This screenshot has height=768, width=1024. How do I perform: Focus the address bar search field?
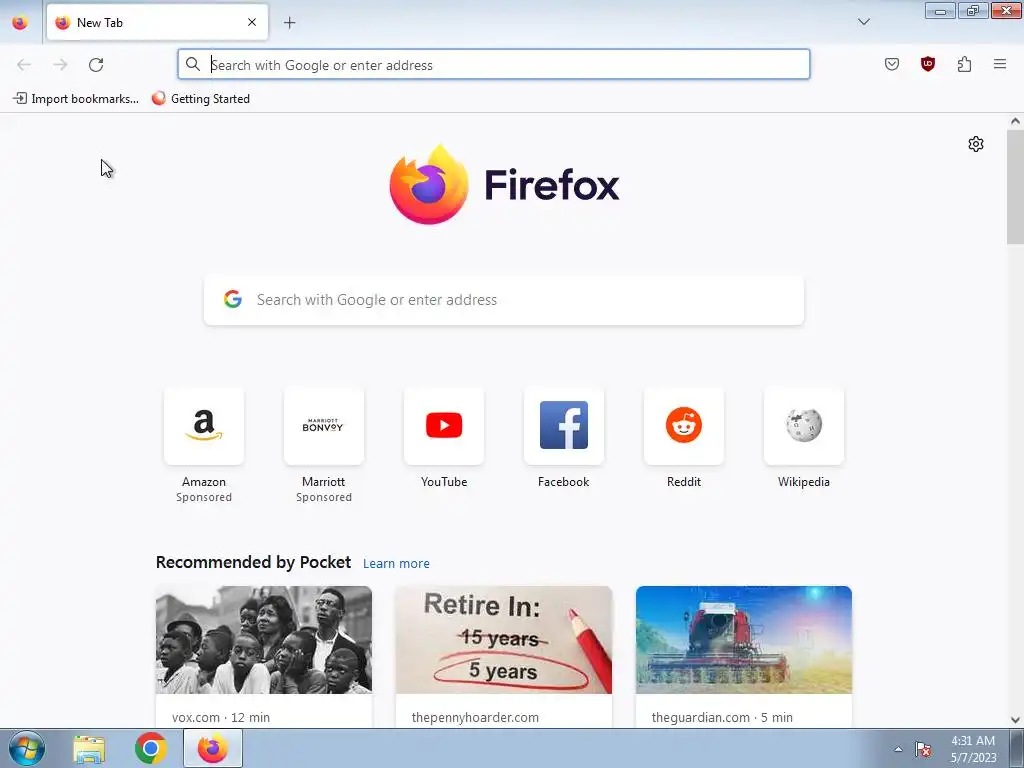click(494, 65)
